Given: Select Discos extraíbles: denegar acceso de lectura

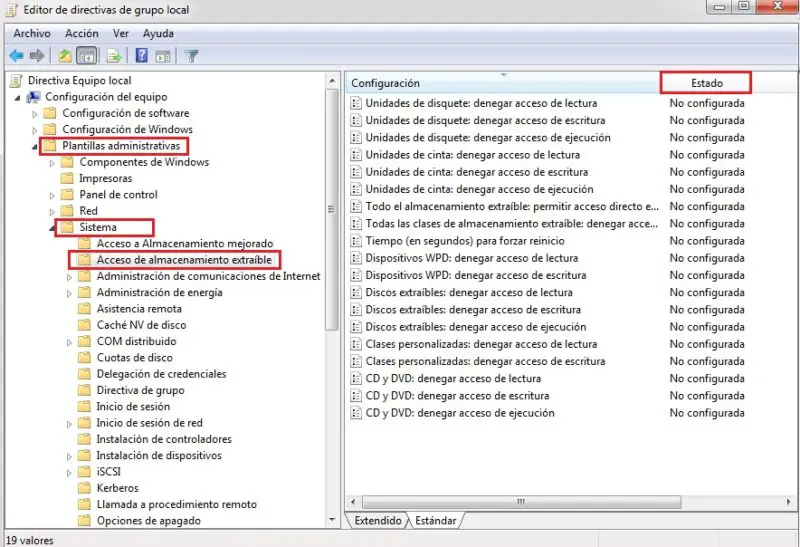Looking at the screenshot, I should click(x=469, y=292).
